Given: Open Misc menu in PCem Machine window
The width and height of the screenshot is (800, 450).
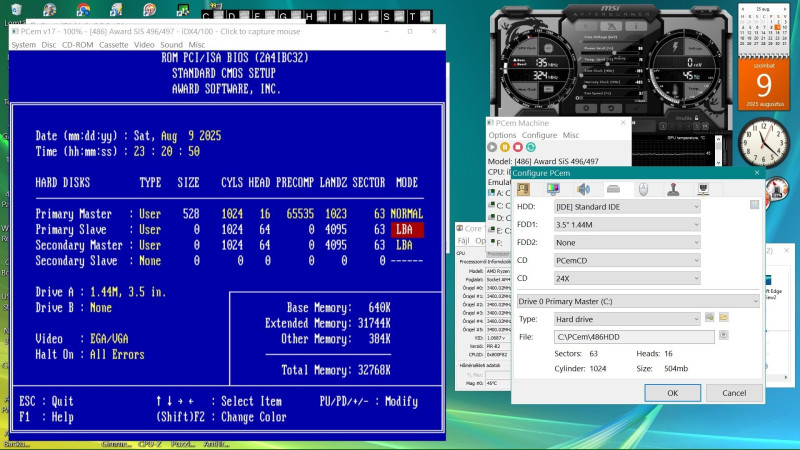Looking at the screenshot, I should 571,135.
